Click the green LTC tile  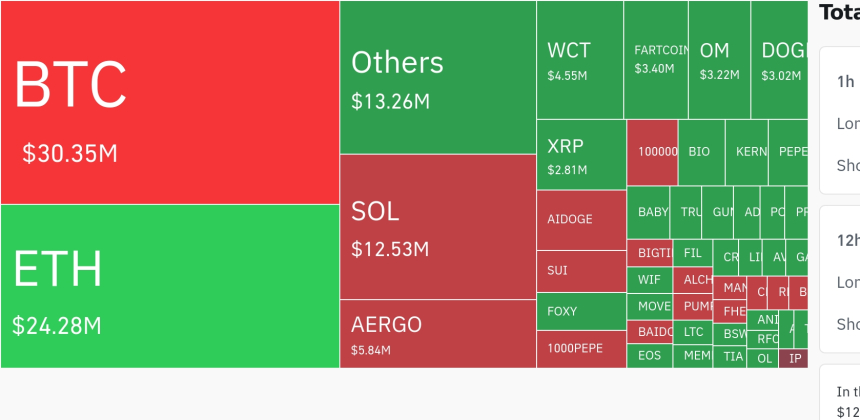click(693, 331)
